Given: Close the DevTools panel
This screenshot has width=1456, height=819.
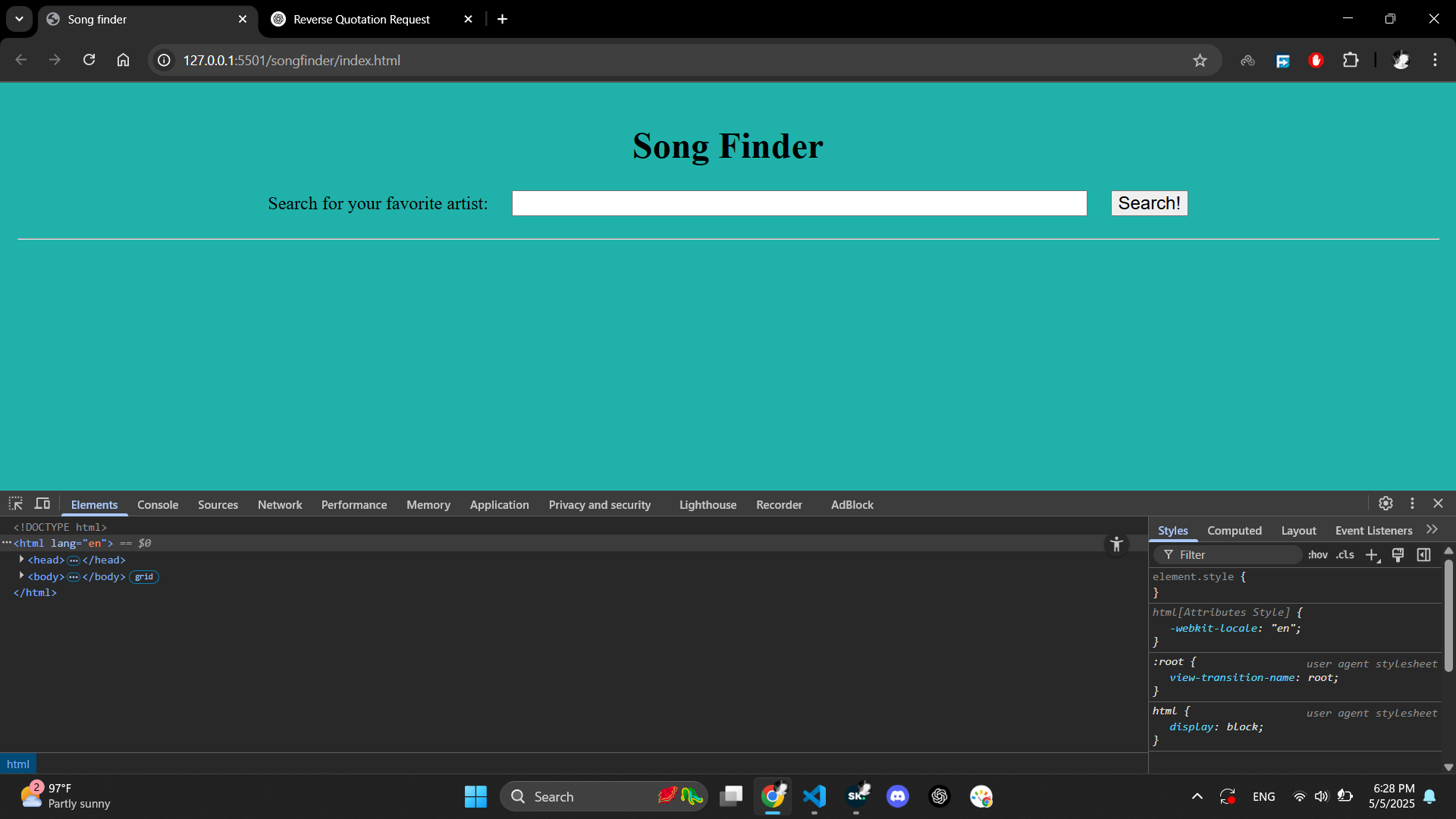Looking at the screenshot, I should tap(1438, 504).
